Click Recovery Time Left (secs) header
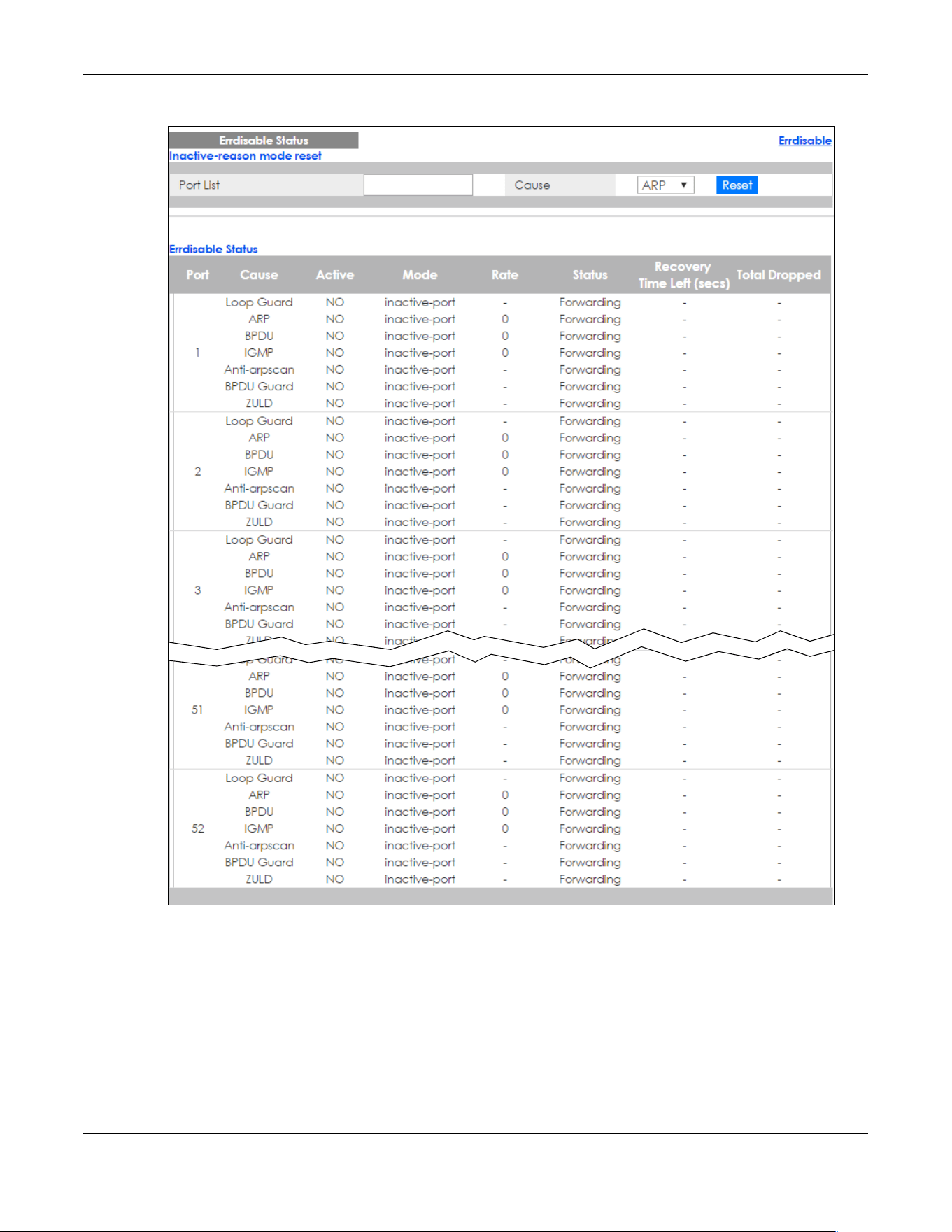Image resolution: width=952 pixels, height=1232 pixels. 683,275
